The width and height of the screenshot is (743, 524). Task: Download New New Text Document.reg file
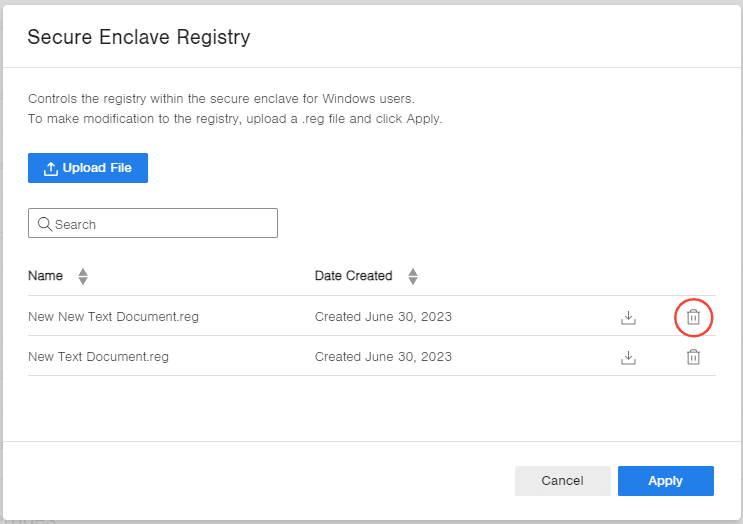[628, 318]
